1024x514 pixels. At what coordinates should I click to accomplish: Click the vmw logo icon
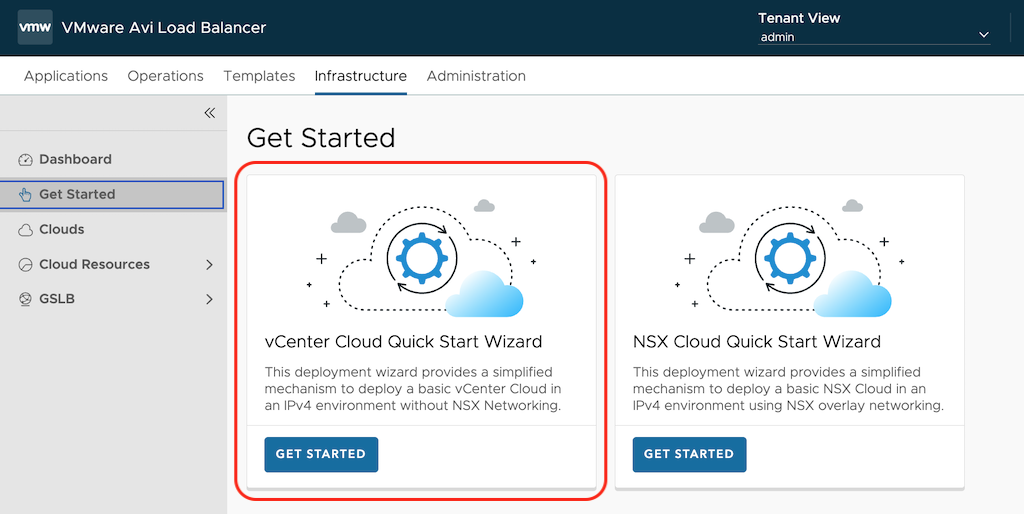(35, 27)
